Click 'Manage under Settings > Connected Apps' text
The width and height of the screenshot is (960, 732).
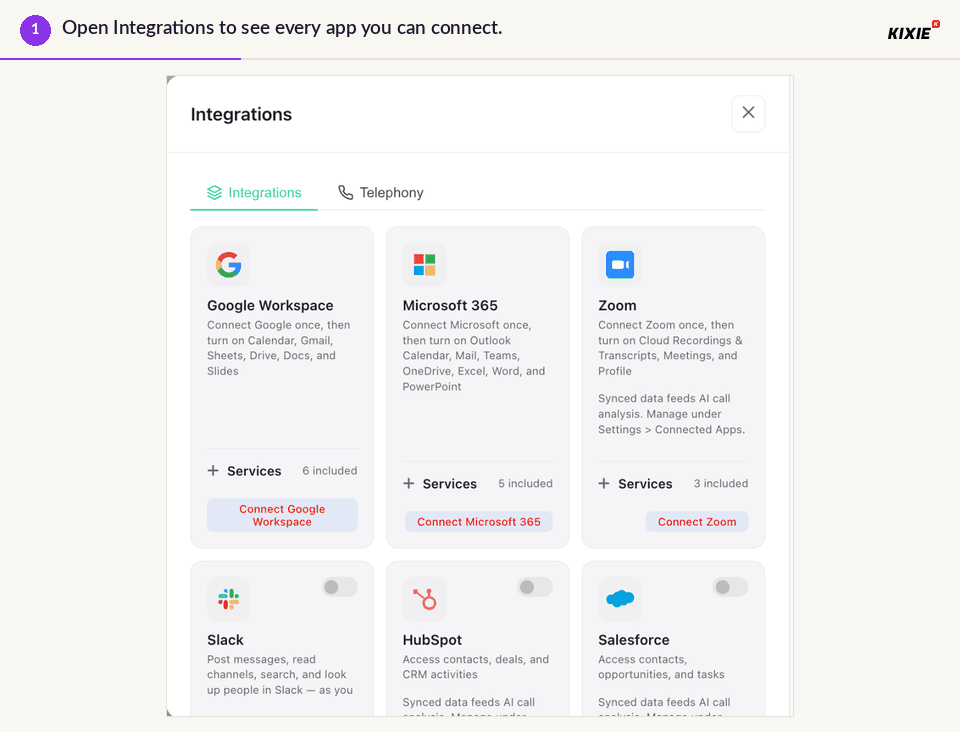(672, 422)
